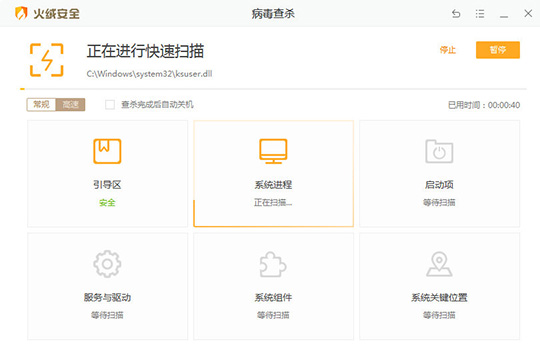This screenshot has width=540, height=360.
Task: Pause the scan with 暂停 button
Action: (498, 50)
